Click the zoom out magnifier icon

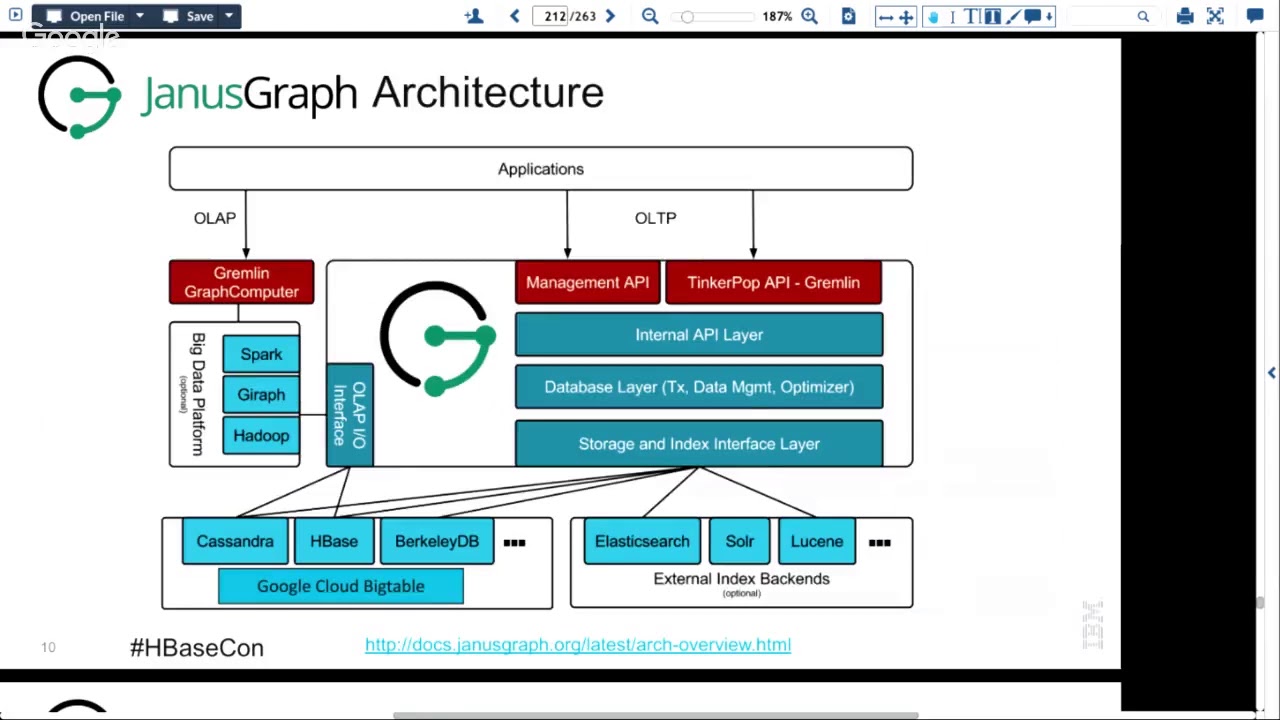point(650,16)
